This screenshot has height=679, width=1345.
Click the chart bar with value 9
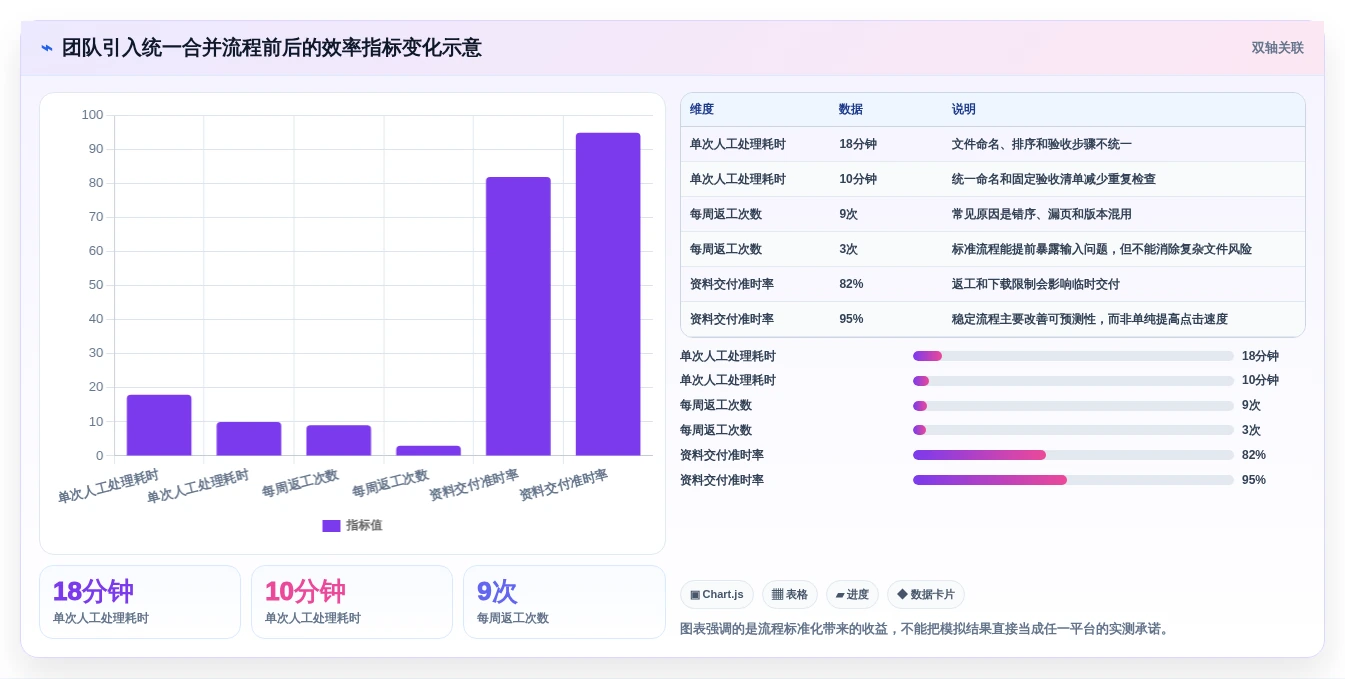point(339,441)
